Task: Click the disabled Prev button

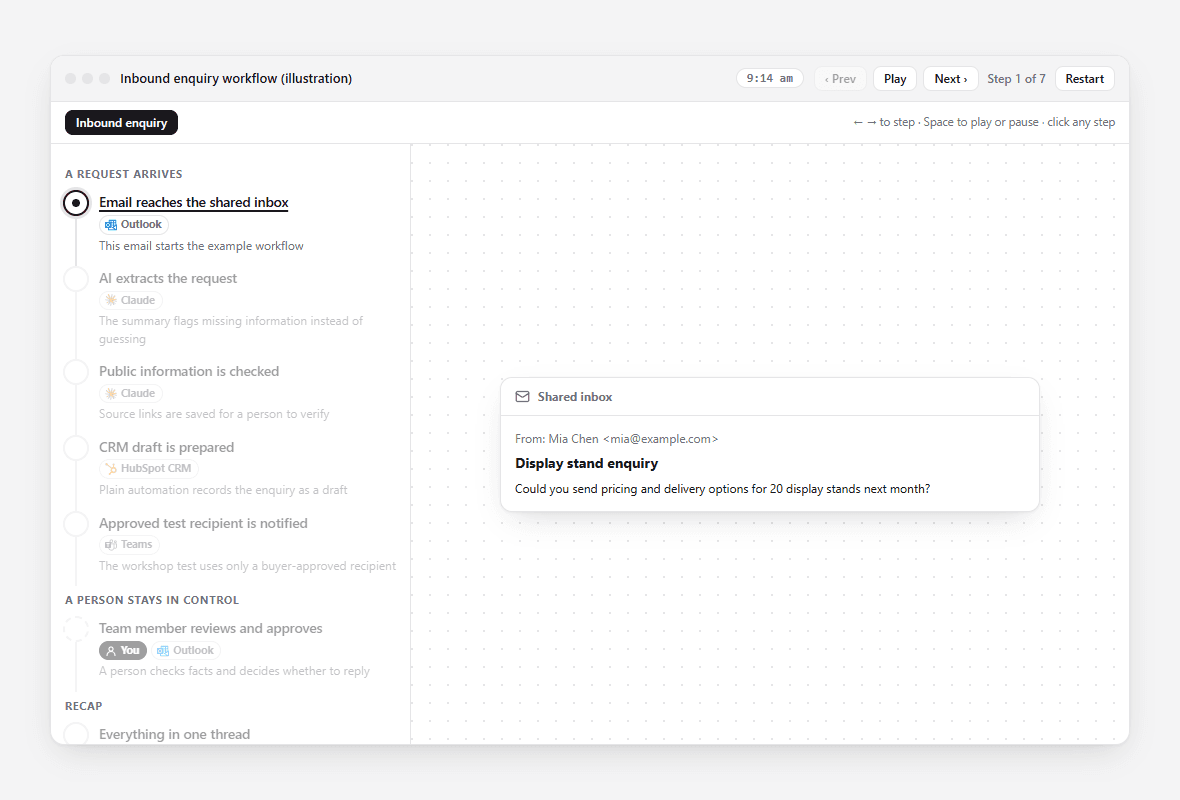Action: (841, 79)
